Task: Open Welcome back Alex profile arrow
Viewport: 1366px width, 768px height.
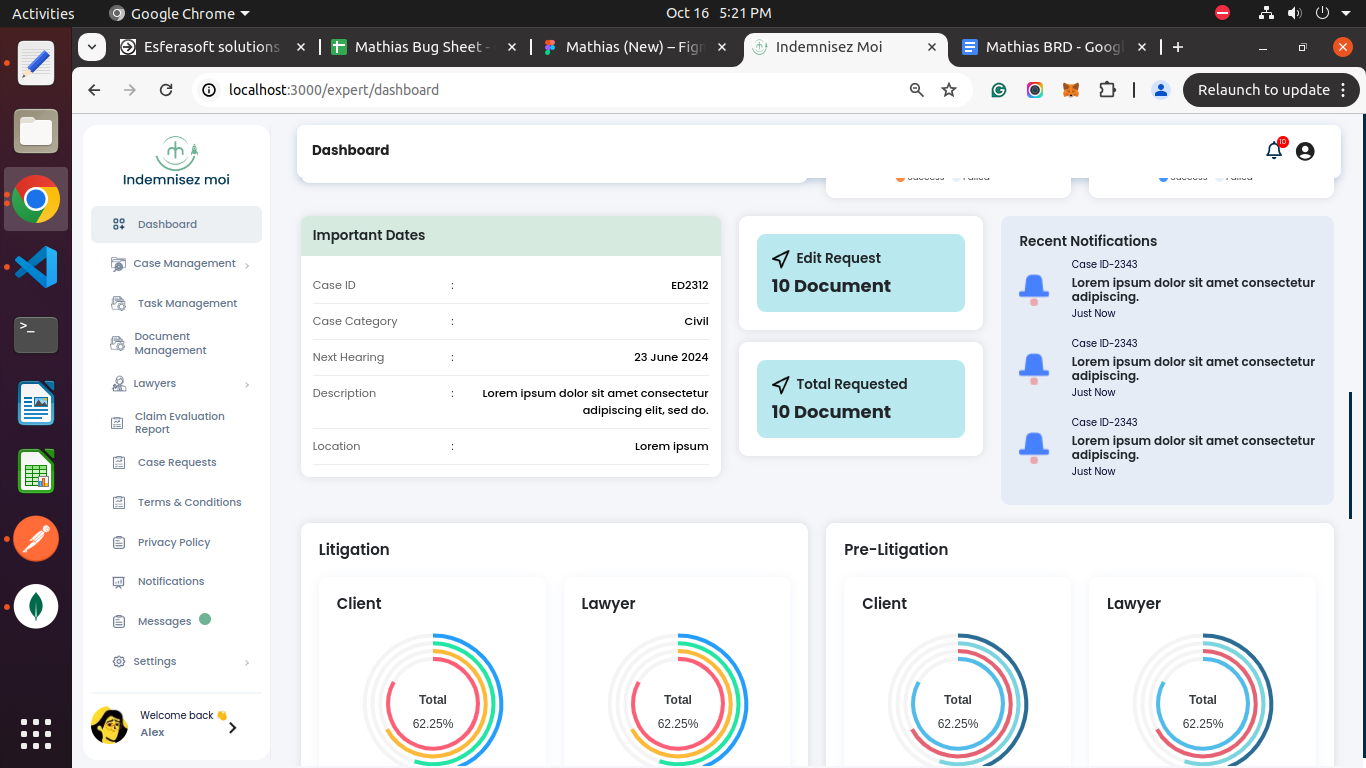Action: (x=232, y=727)
